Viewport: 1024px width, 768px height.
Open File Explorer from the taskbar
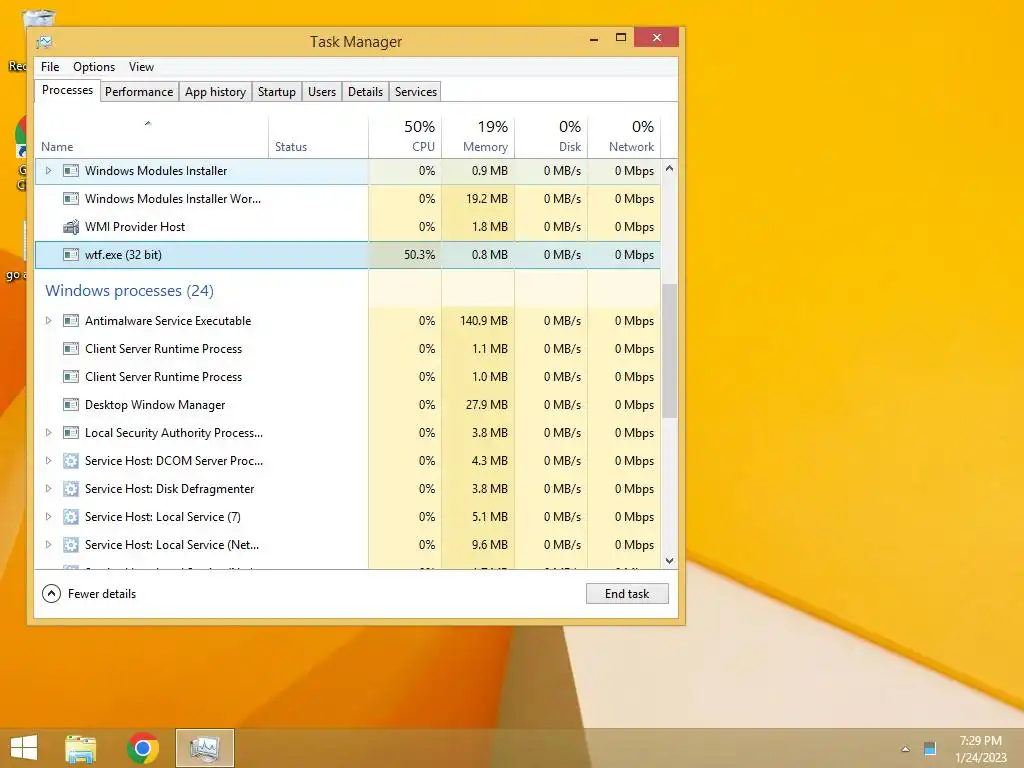tap(81, 748)
